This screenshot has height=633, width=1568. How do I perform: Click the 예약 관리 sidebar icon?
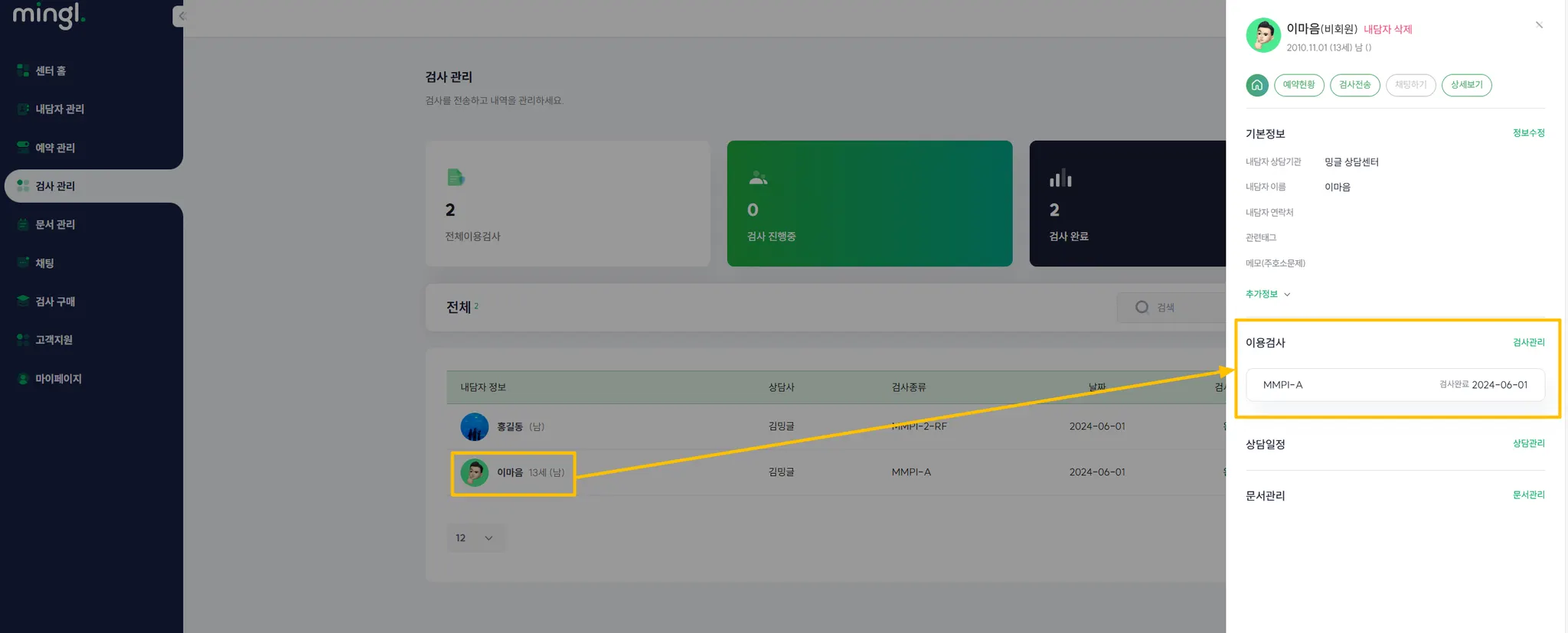point(23,147)
